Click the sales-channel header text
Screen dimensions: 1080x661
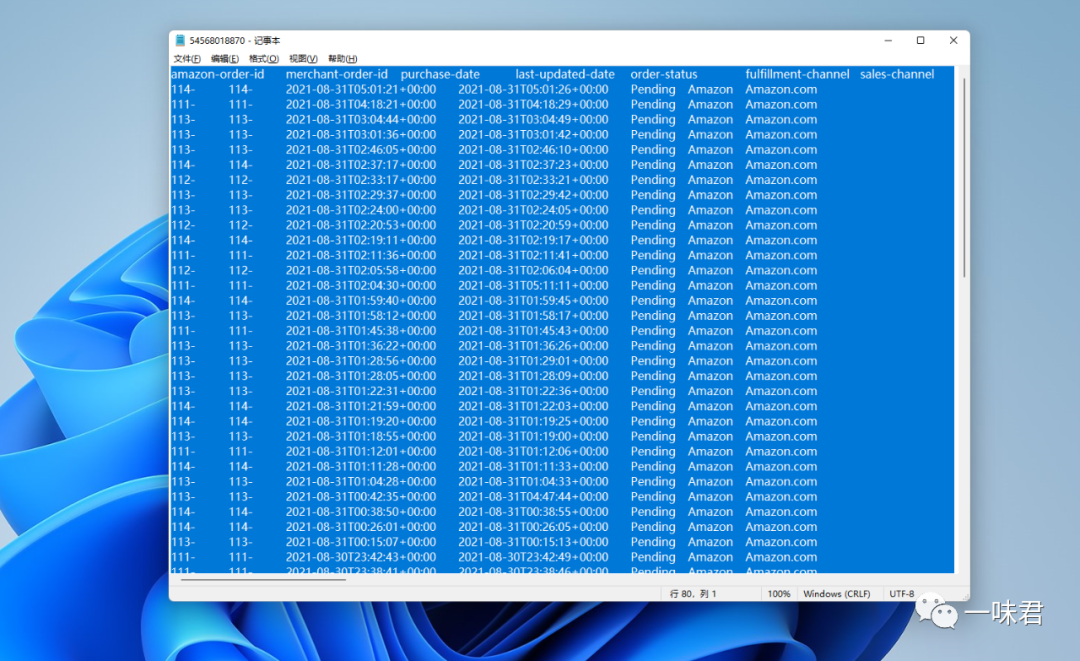click(897, 74)
